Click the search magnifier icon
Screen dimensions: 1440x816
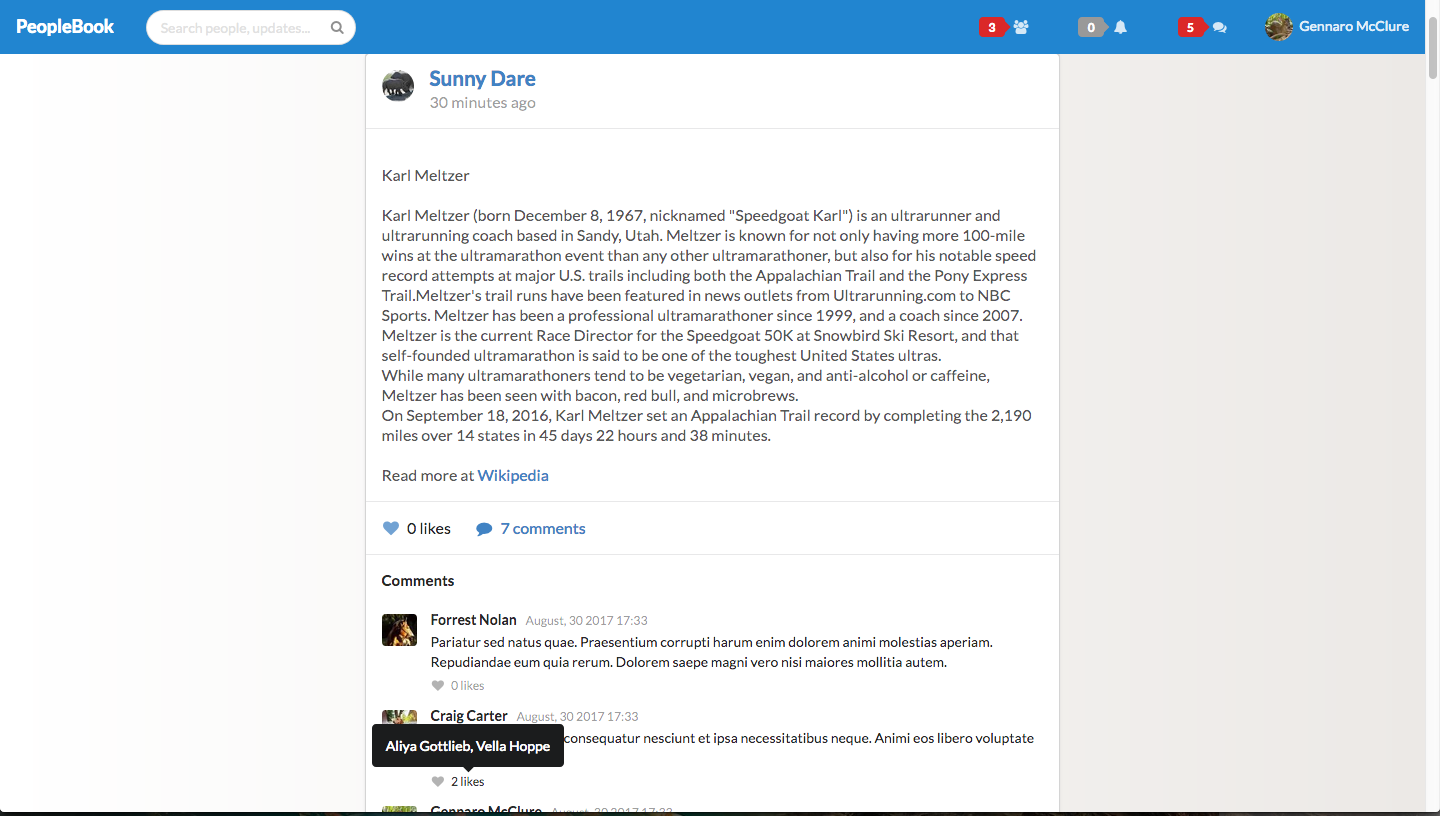(338, 28)
